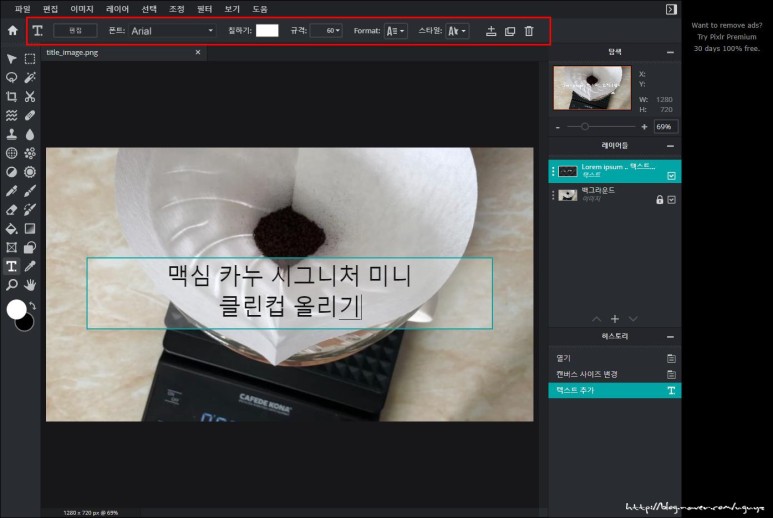
Task: Toggle visibility of 백그라운드 layer
Action: (671, 200)
